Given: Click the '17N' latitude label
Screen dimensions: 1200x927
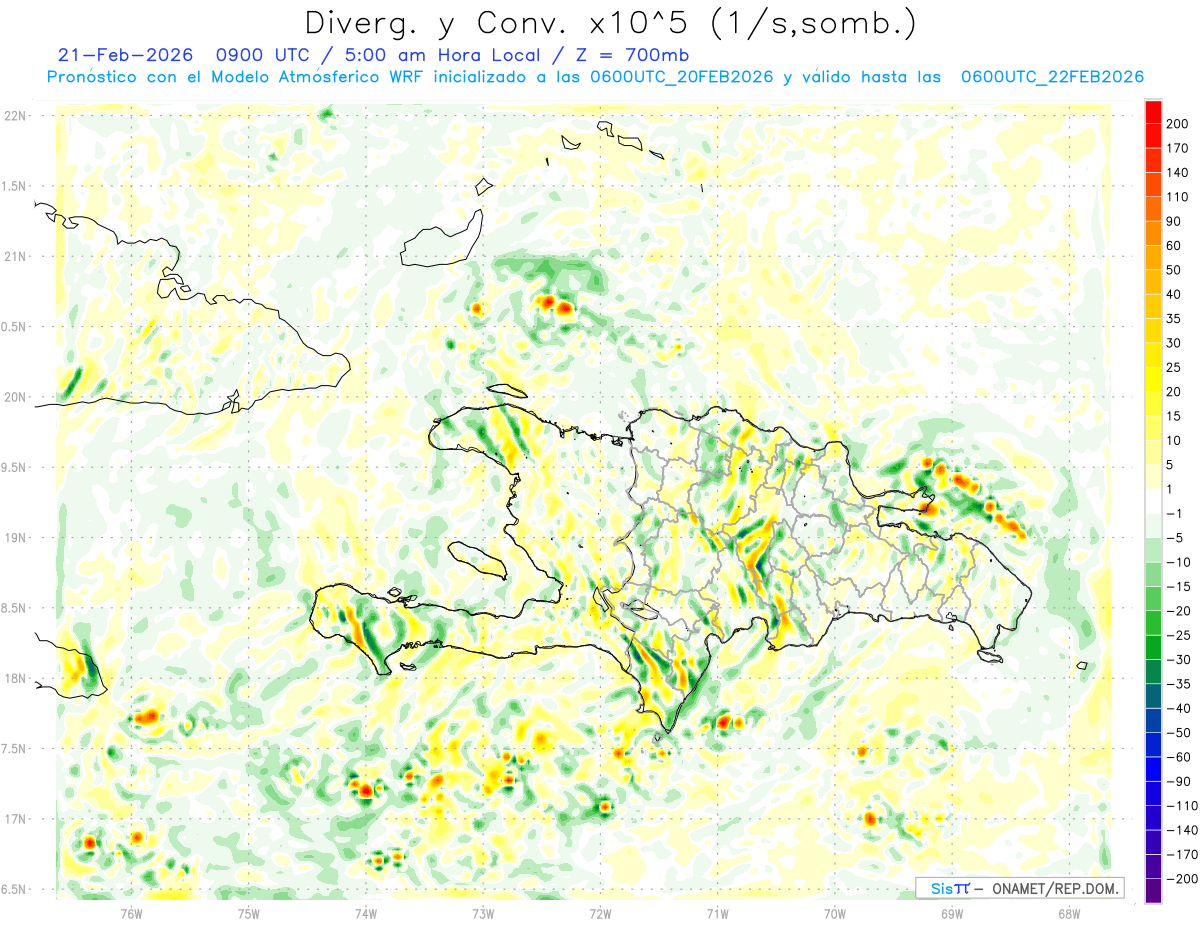Looking at the screenshot, I should [15, 818].
